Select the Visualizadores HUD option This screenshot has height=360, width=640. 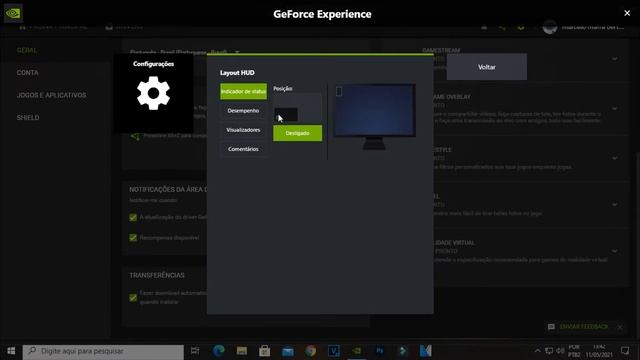[x=243, y=130]
